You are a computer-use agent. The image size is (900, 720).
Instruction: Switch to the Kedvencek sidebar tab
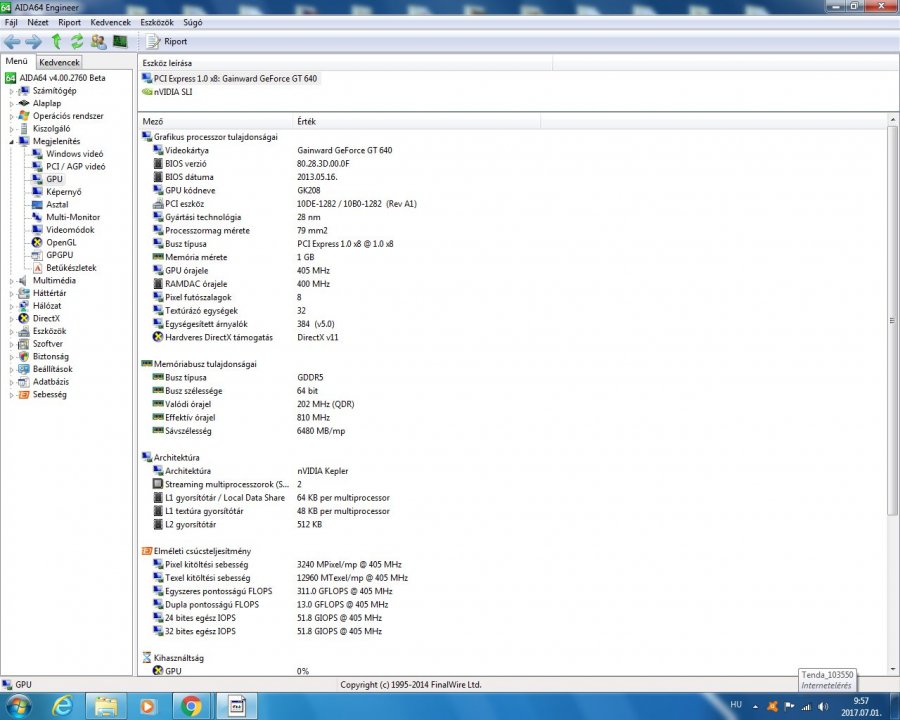click(59, 62)
